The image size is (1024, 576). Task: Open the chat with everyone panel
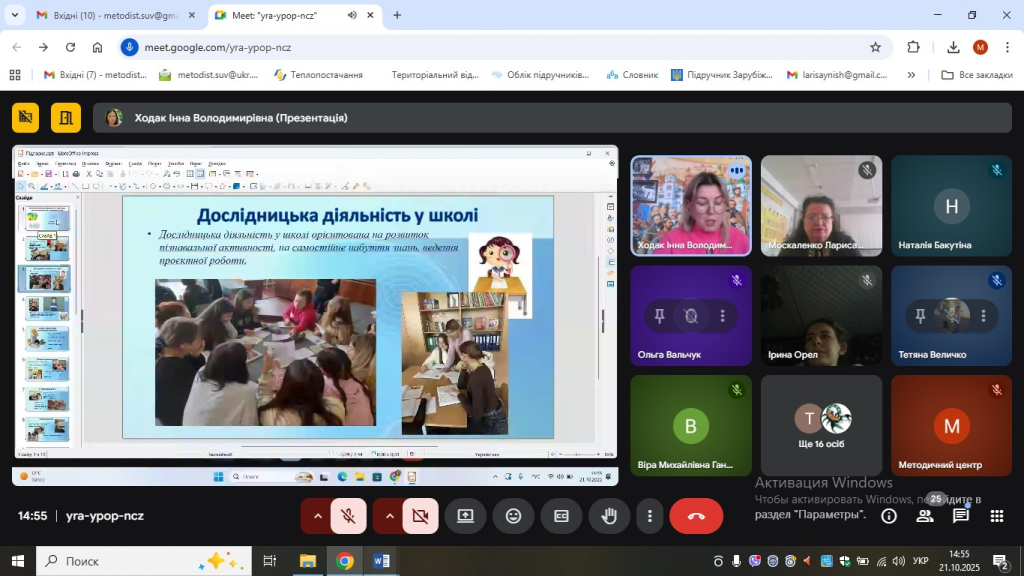tap(961, 516)
